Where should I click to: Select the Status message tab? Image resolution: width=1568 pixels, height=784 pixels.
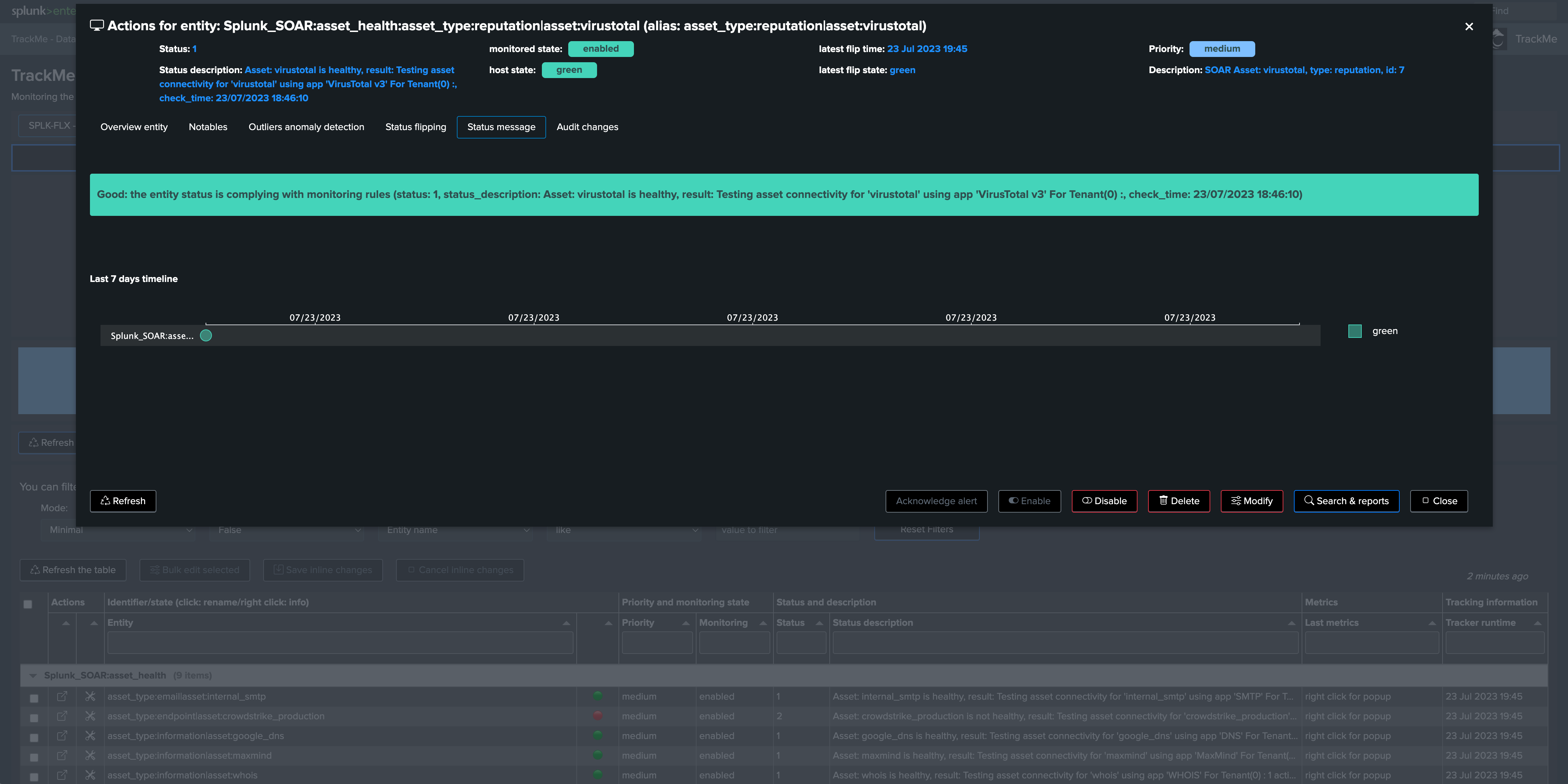[x=501, y=127]
